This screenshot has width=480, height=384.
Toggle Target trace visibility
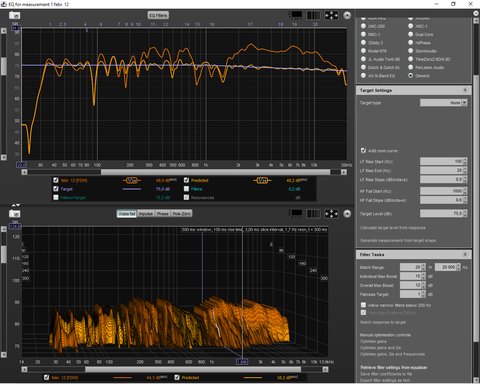click(x=56, y=189)
